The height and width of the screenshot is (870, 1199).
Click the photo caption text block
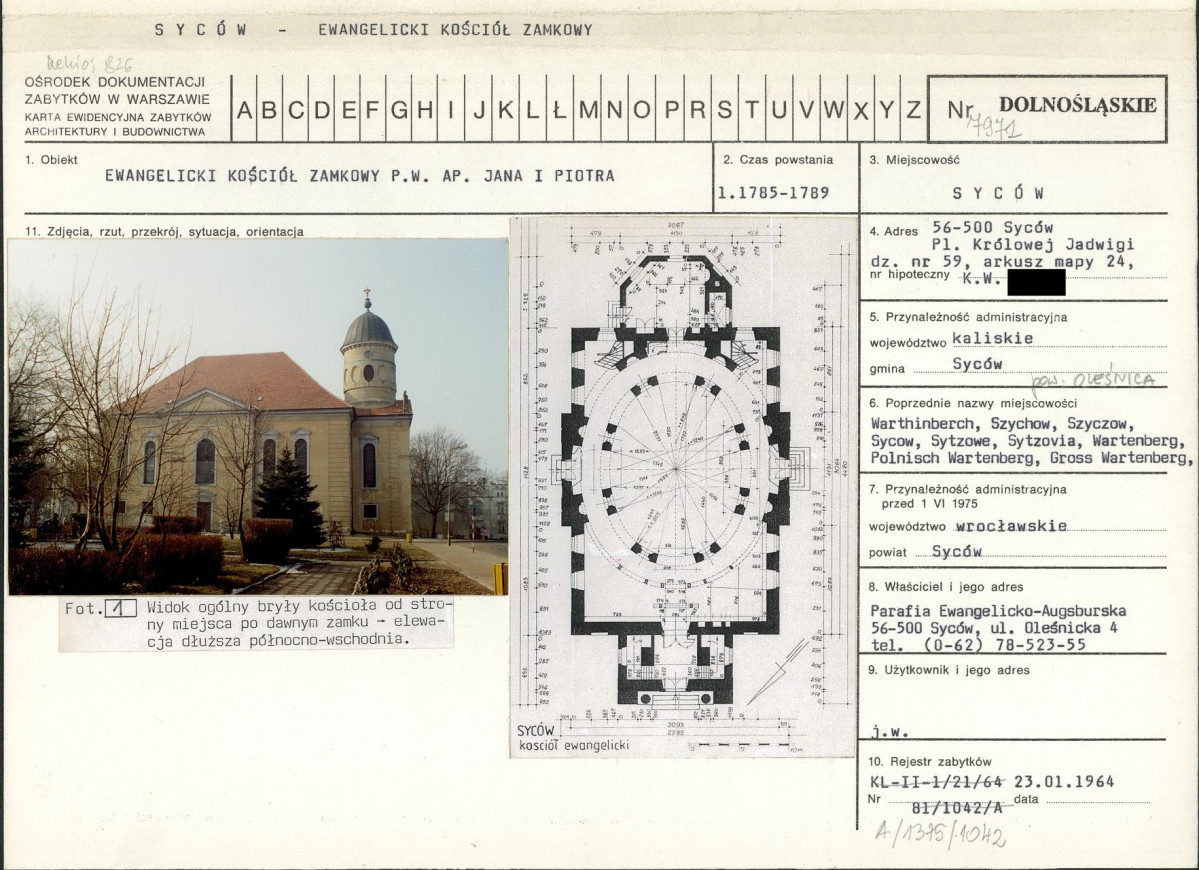coord(298,623)
